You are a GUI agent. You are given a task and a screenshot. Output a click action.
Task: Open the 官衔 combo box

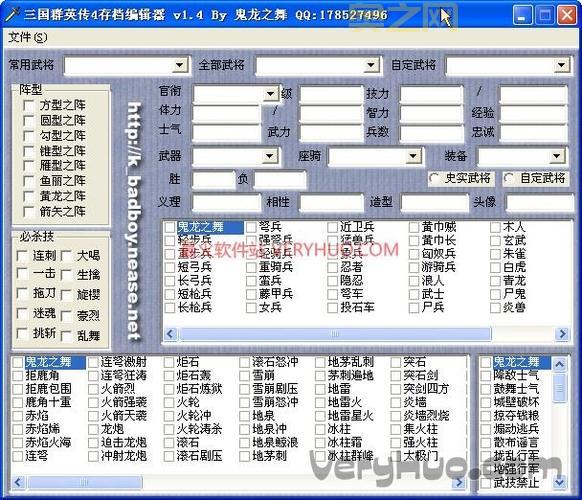click(x=271, y=94)
